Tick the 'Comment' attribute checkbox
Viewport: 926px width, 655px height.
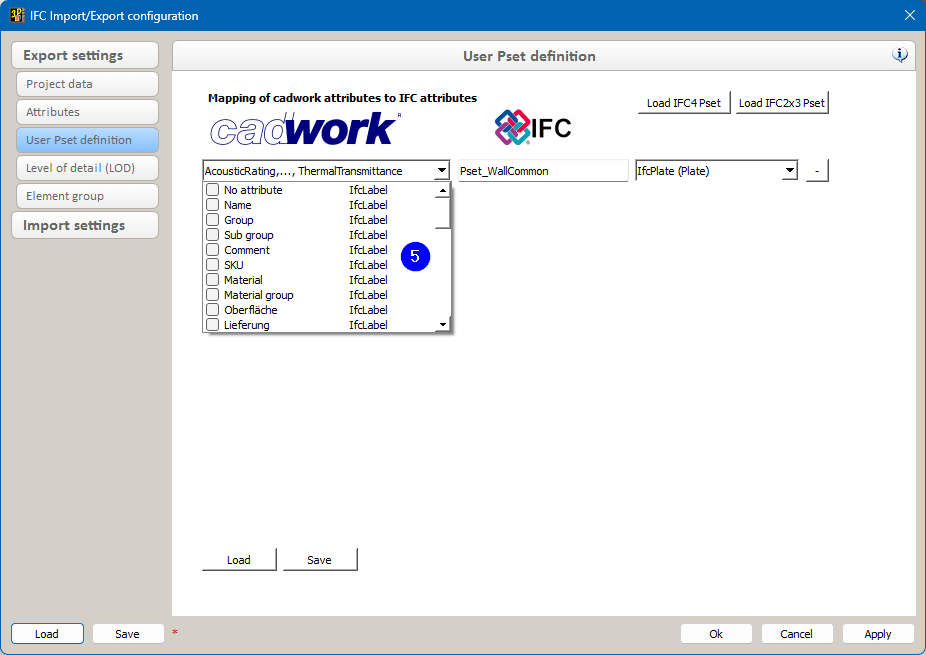(212, 250)
